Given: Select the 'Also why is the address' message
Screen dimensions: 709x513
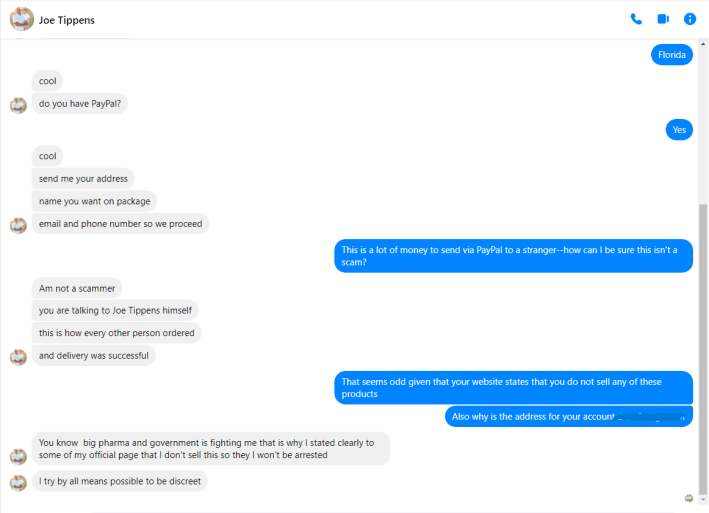Looking at the screenshot, I should point(568,416).
